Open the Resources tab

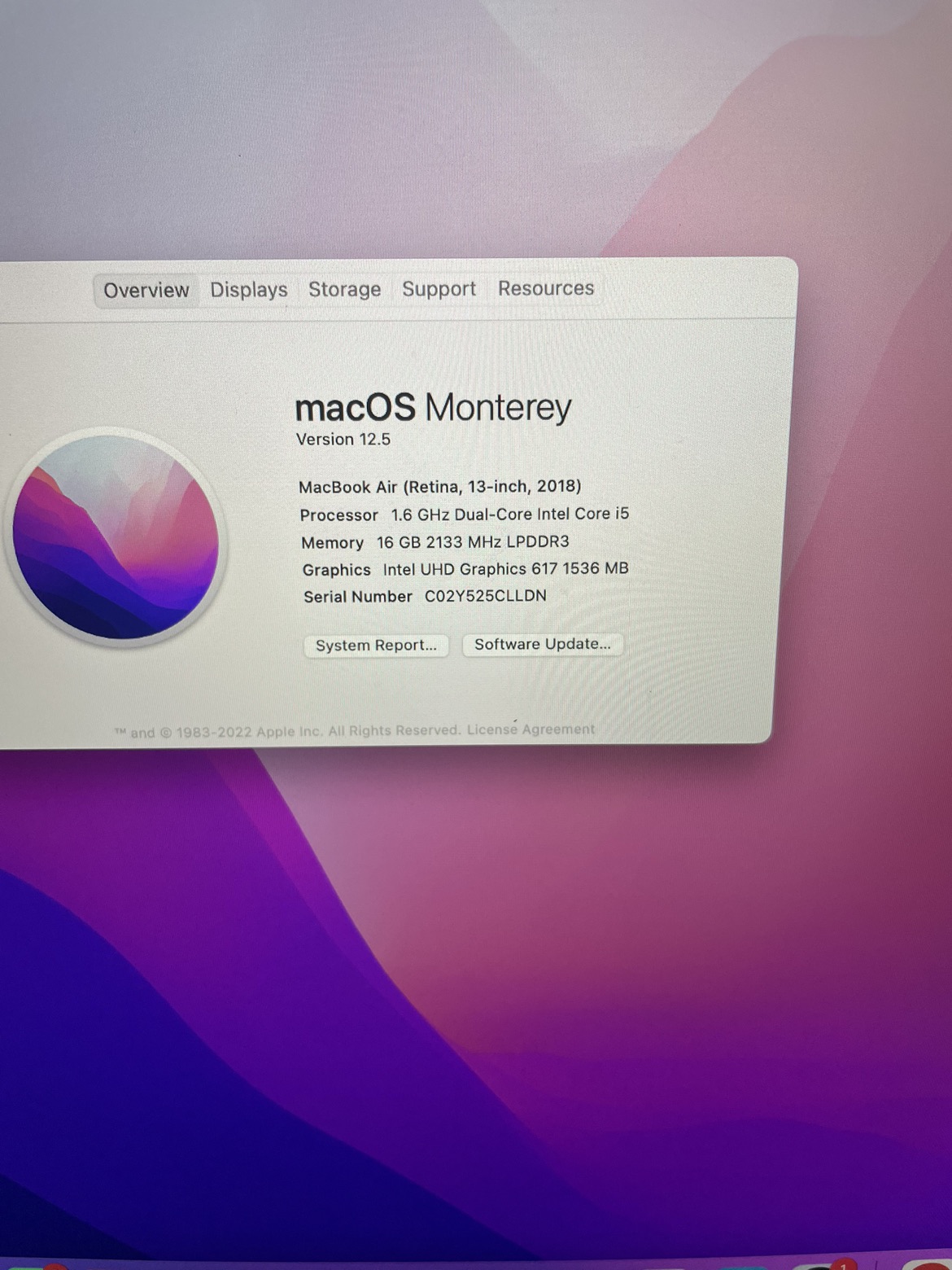click(546, 288)
